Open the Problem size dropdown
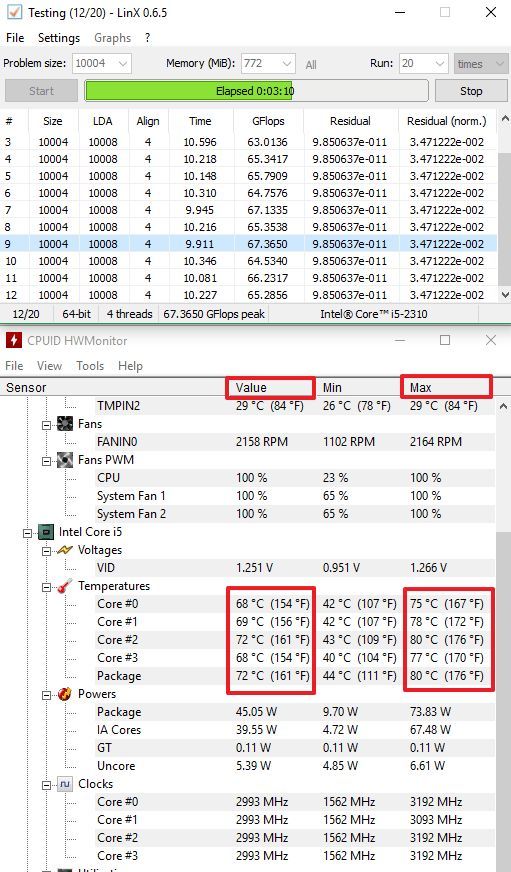This screenshot has height=872, width=511. point(102,63)
